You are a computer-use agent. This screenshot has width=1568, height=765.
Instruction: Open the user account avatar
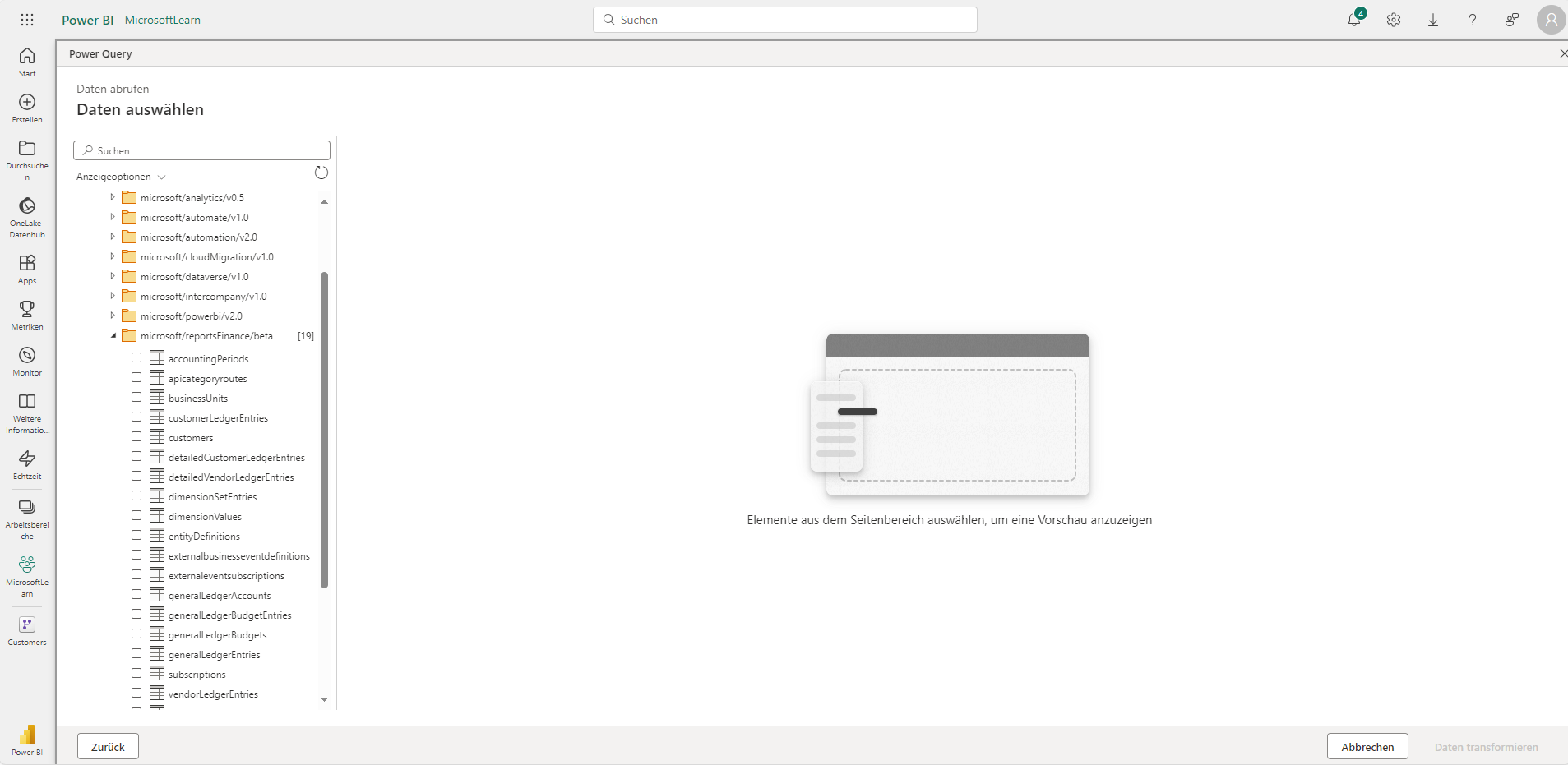pos(1551,20)
